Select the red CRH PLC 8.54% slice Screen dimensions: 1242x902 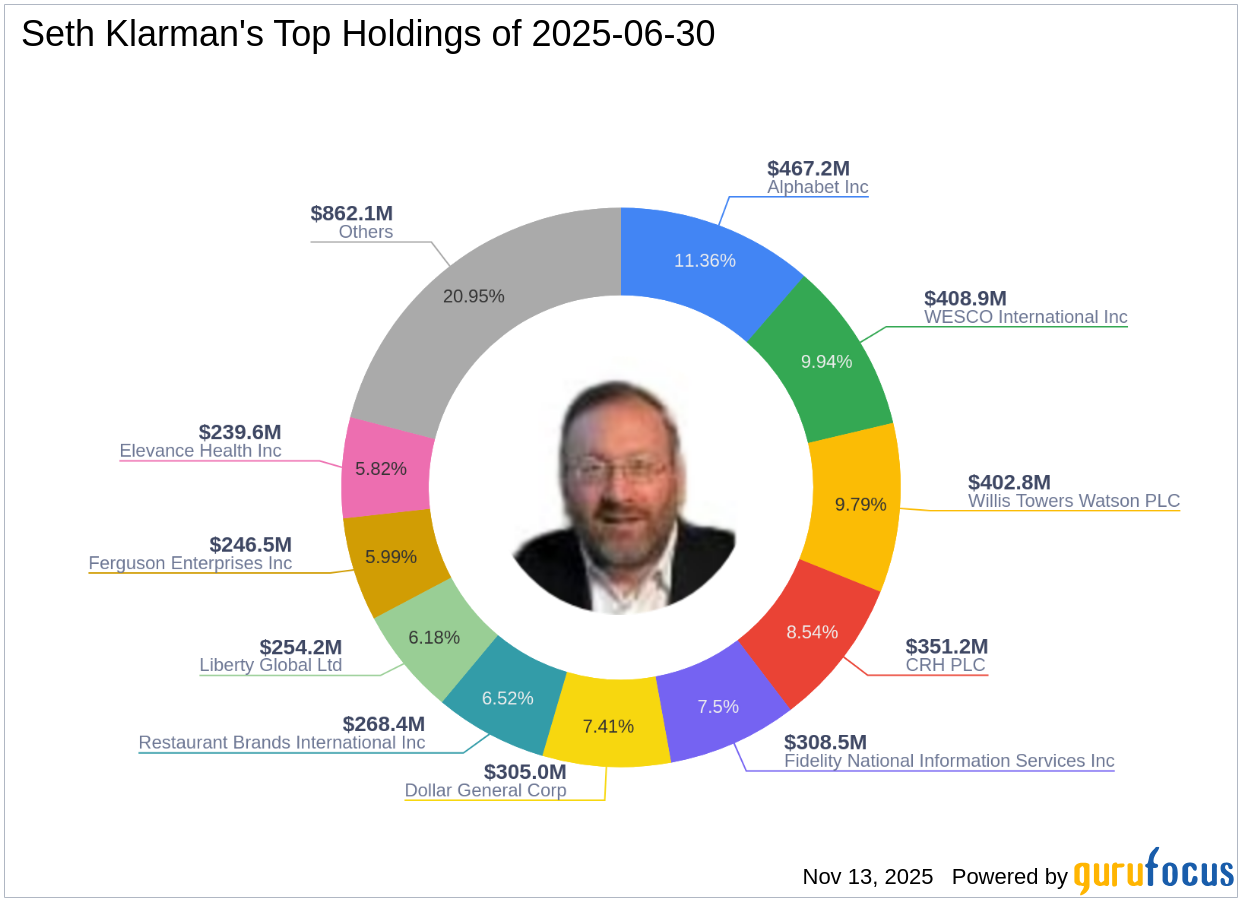coord(812,631)
